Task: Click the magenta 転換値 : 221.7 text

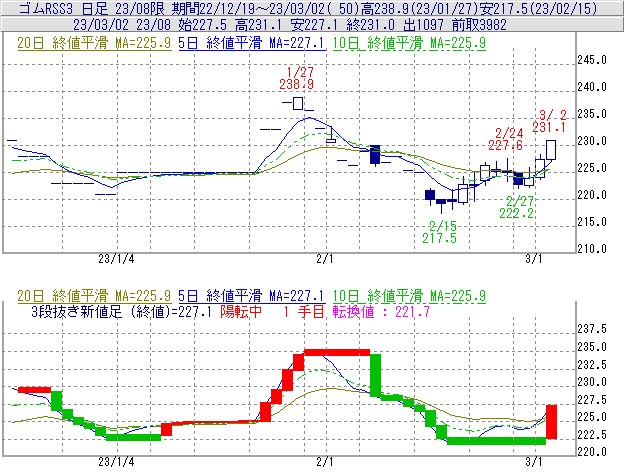Action: (x=382, y=311)
